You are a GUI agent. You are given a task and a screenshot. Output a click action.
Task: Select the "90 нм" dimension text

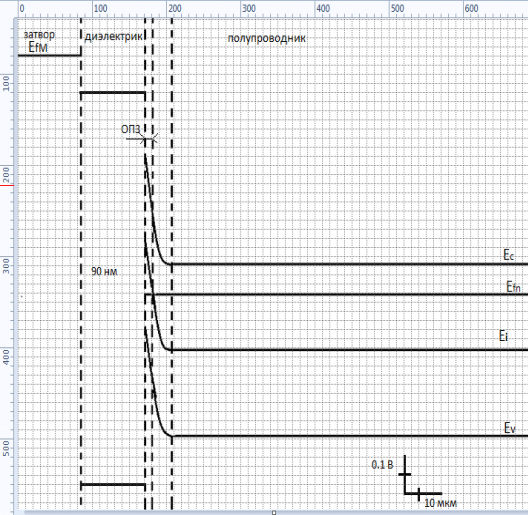(104, 271)
